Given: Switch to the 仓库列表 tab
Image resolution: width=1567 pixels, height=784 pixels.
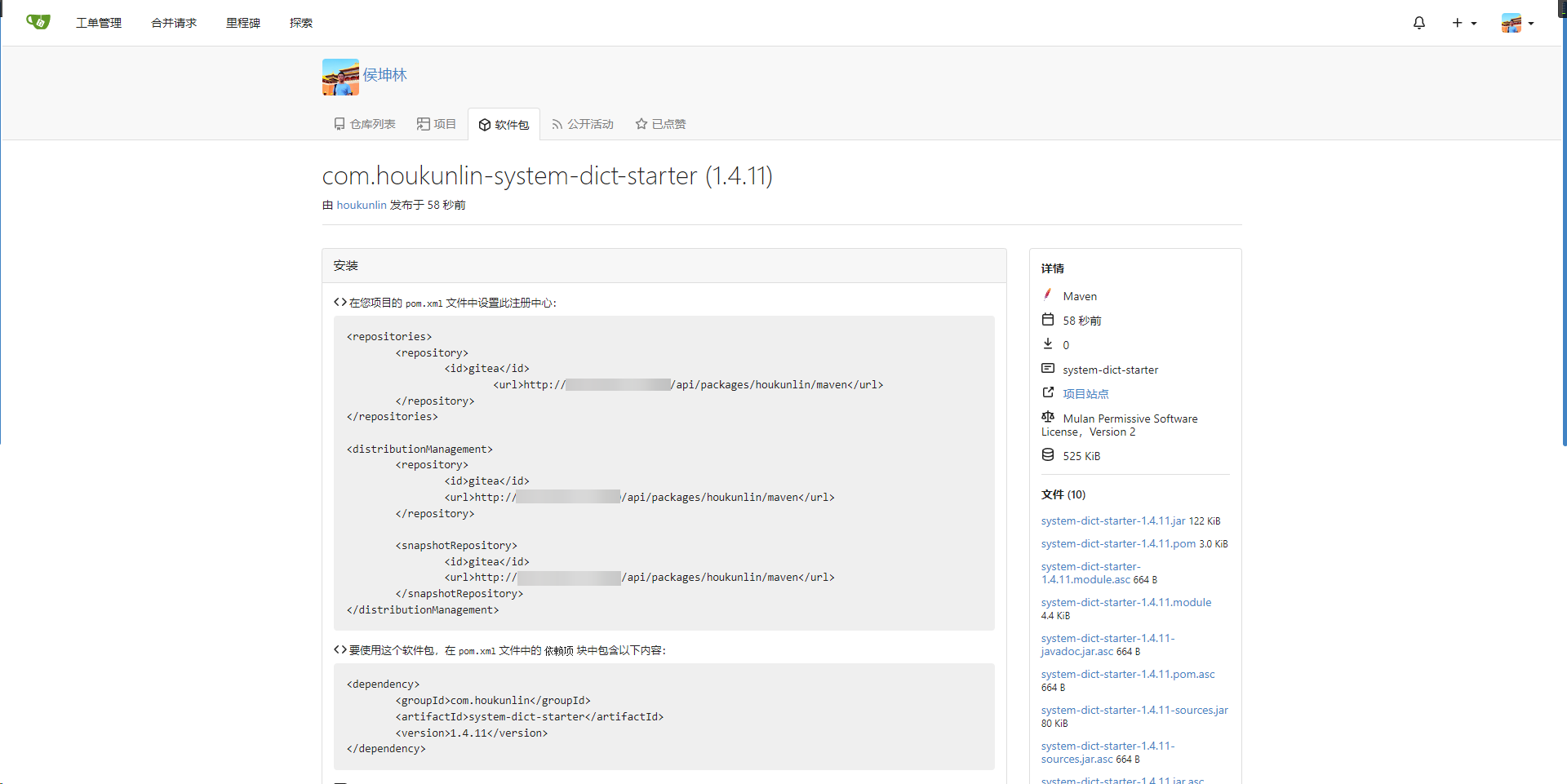Looking at the screenshot, I should [x=365, y=124].
